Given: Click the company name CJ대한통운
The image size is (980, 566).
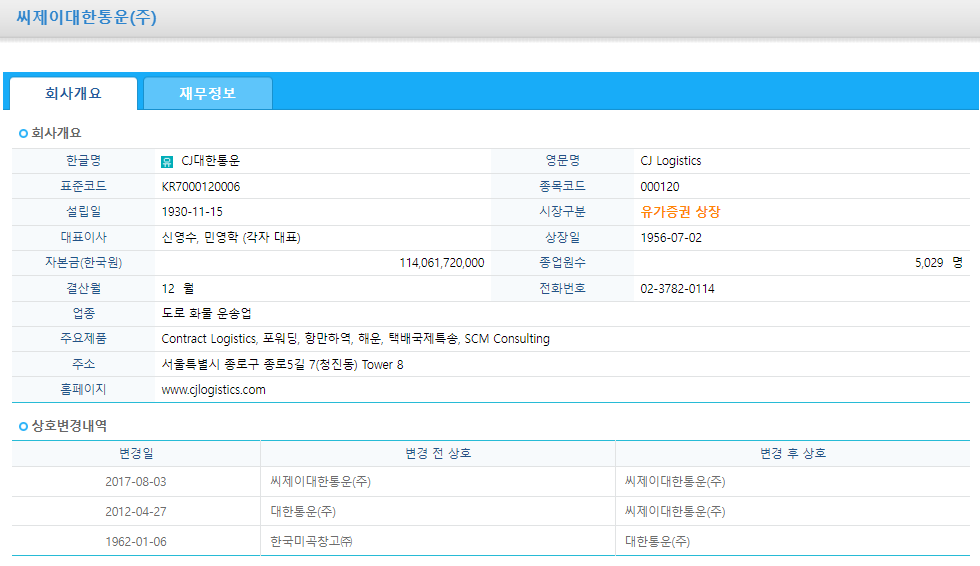Looking at the screenshot, I should coord(211,161).
